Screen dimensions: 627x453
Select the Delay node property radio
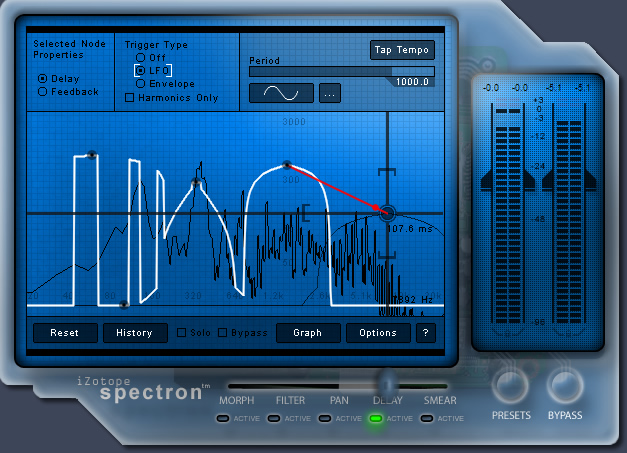42,79
